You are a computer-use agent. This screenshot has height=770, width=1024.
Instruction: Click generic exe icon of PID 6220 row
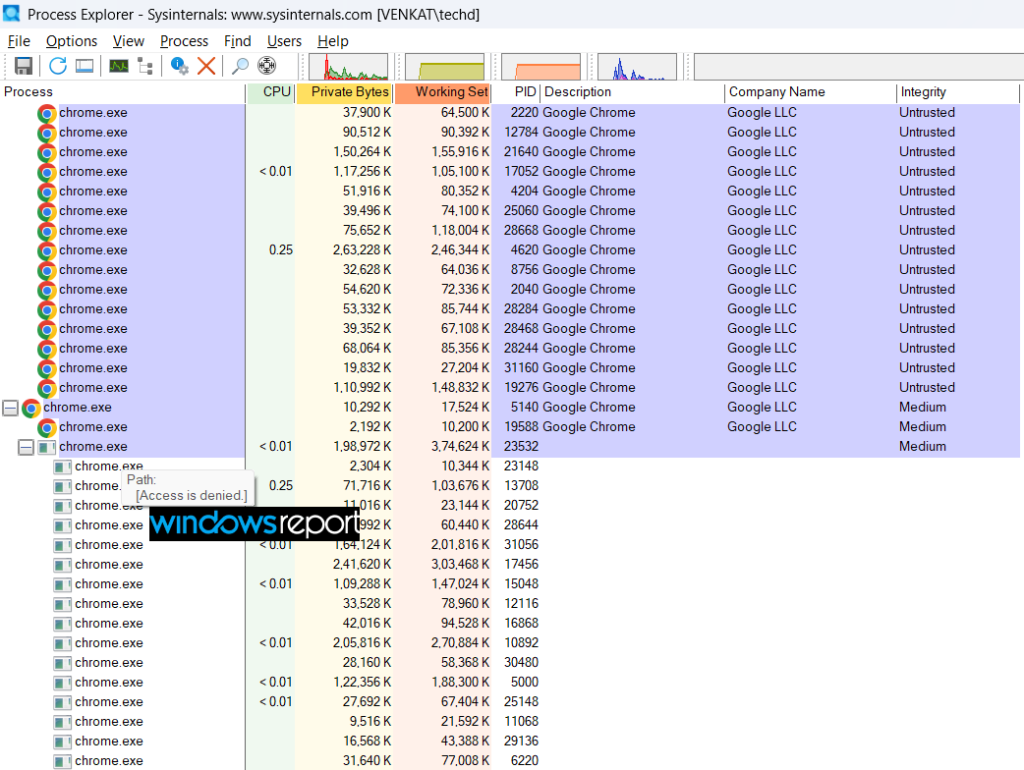[62, 762]
